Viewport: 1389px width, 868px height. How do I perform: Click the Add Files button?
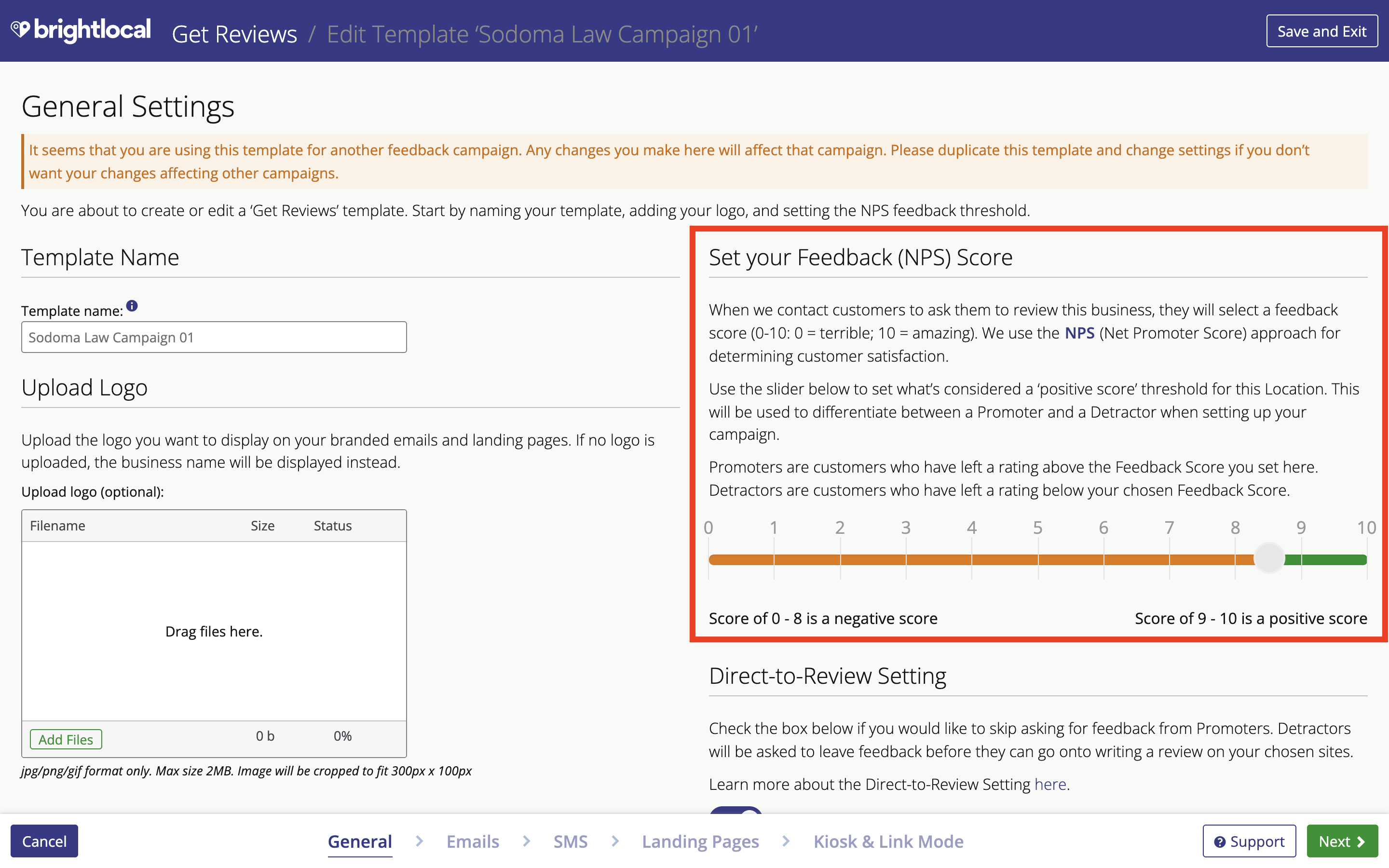pyautogui.click(x=66, y=739)
